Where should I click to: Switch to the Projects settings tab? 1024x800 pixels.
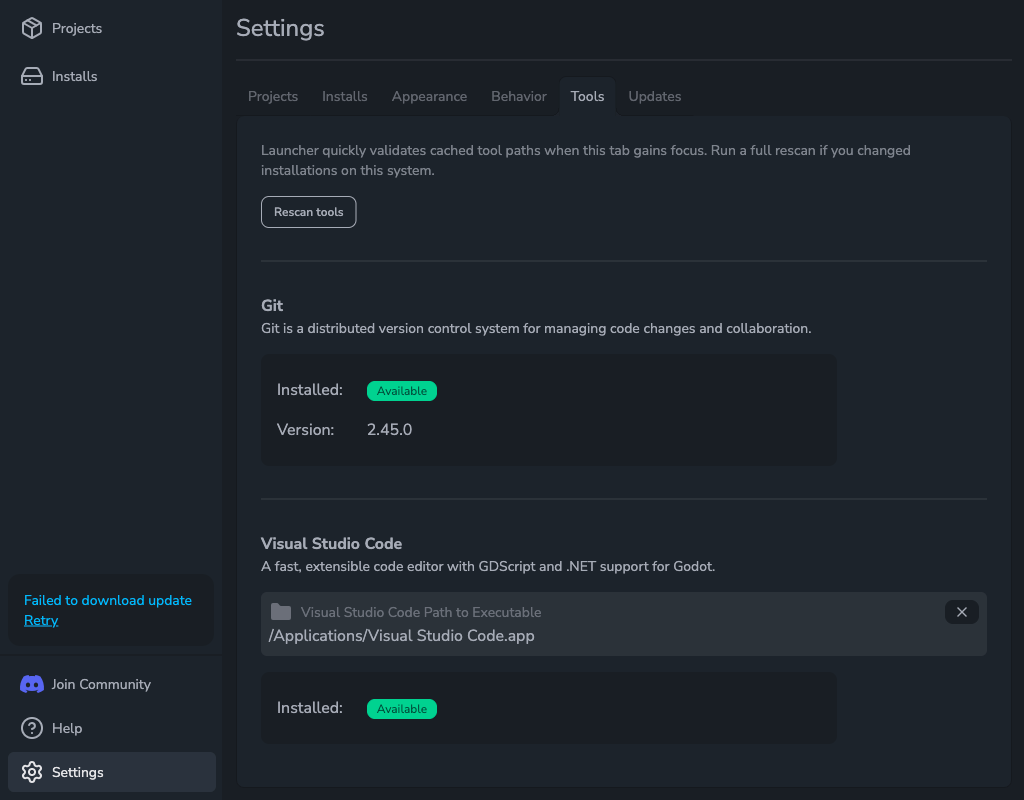point(273,96)
